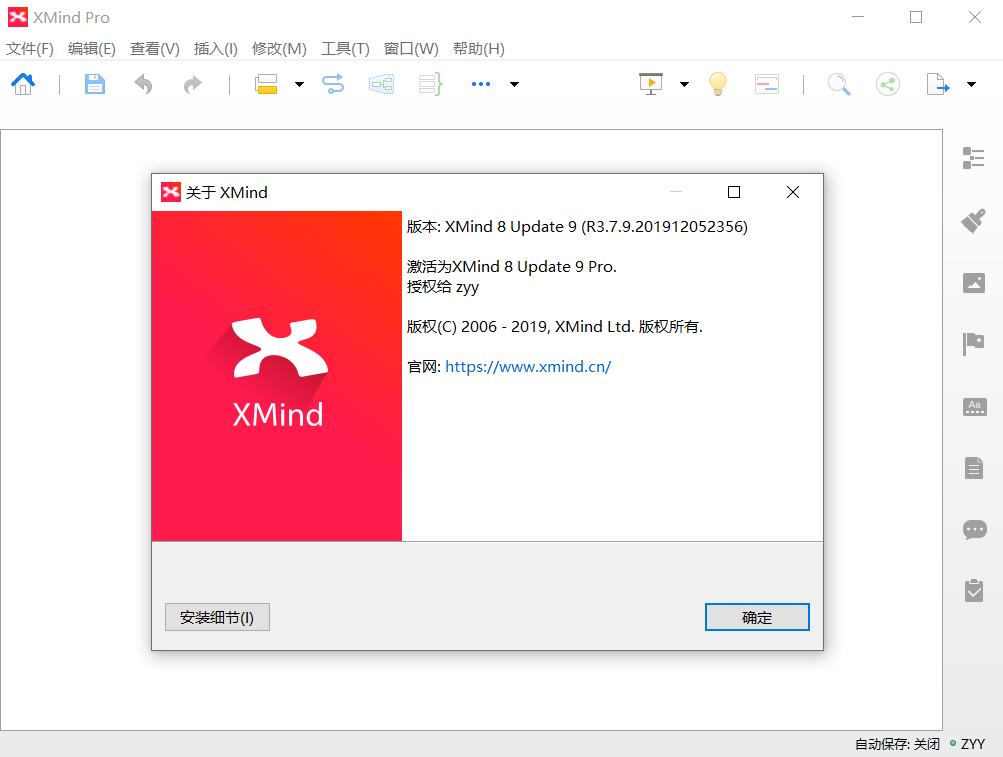Start presentation mode icon
Screen dimensions: 1003x757
coord(651,84)
